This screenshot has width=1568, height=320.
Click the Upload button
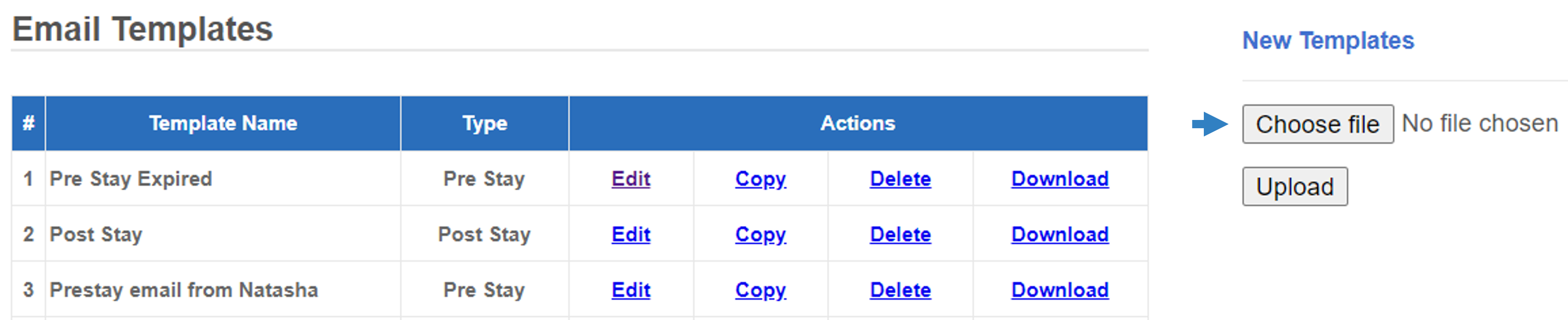point(1295,187)
